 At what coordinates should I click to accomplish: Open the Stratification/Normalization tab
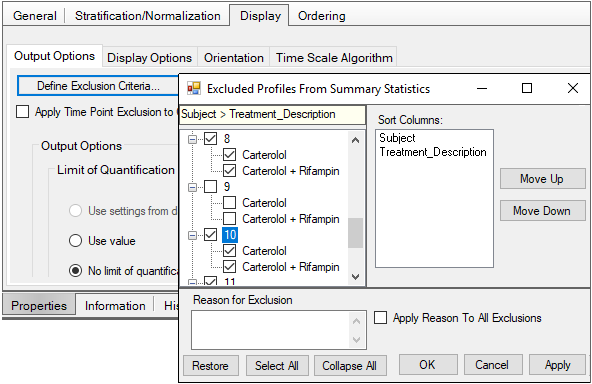148,16
